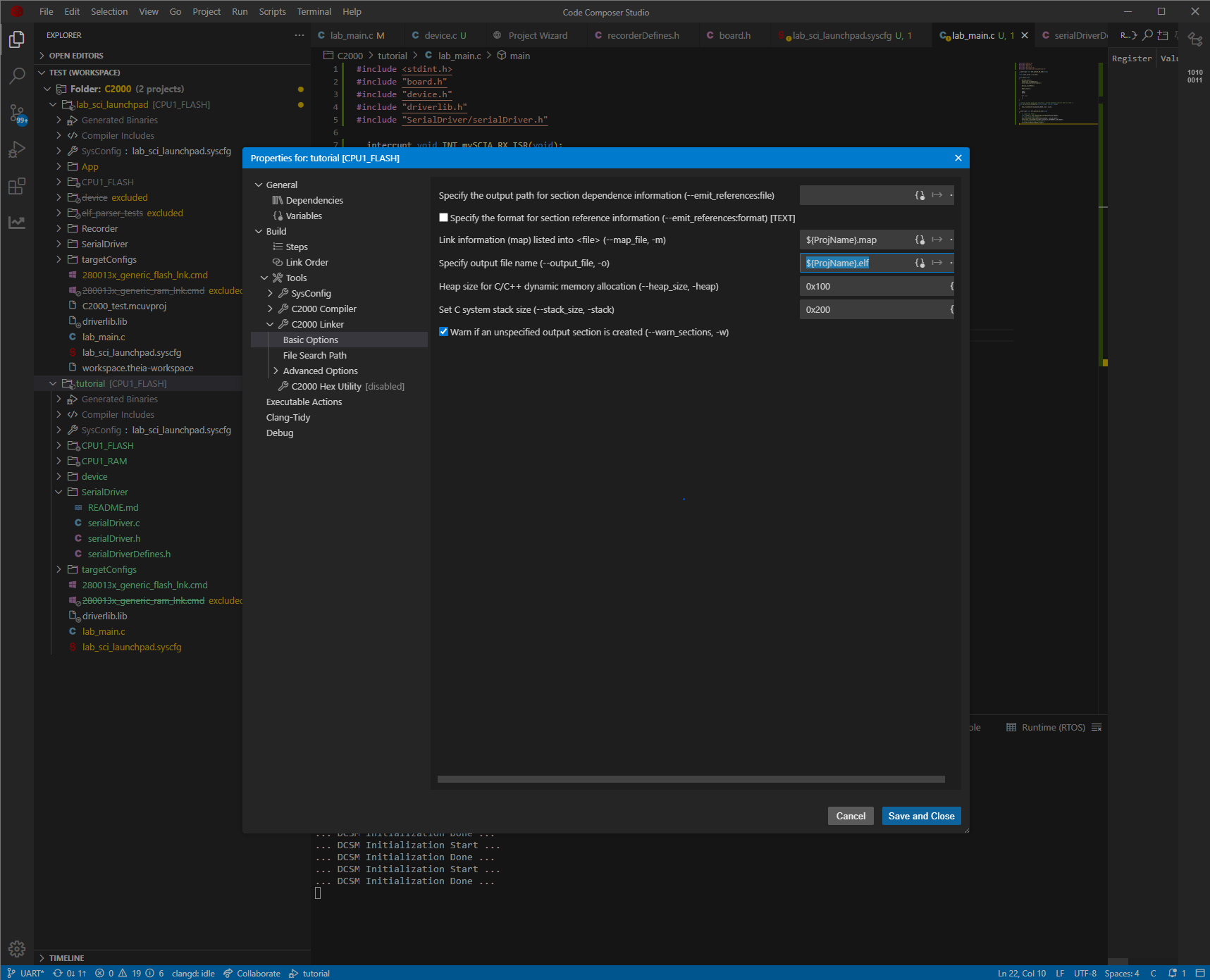Open the Explorer files icon
The height and width of the screenshot is (980, 1210).
[x=17, y=39]
